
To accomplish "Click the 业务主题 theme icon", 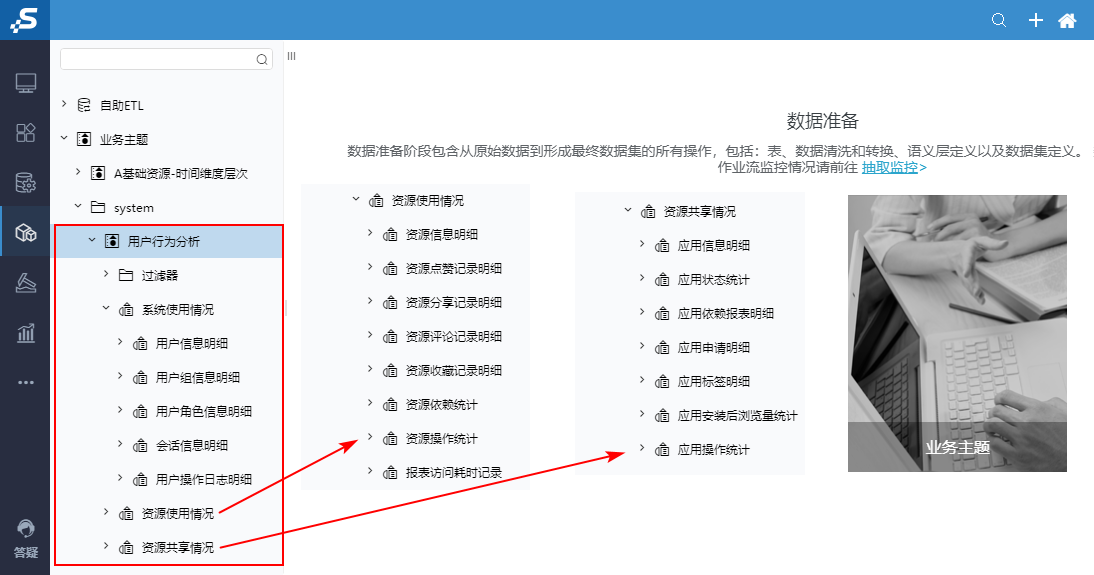I will click(x=84, y=140).
